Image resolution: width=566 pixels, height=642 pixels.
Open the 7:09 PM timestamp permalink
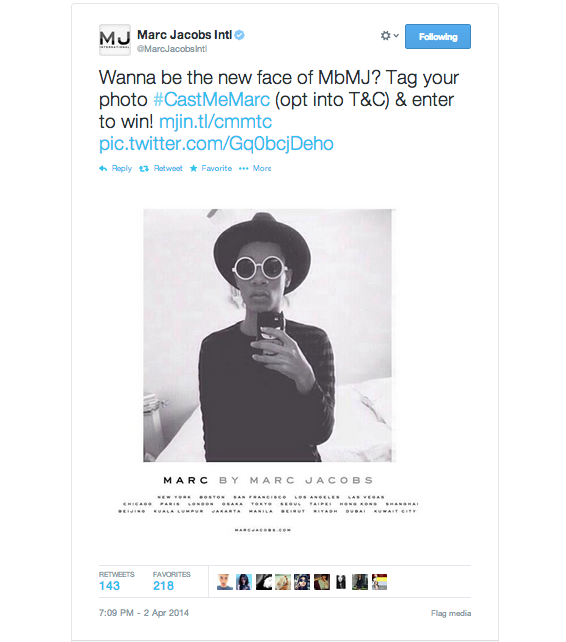click(x=144, y=613)
